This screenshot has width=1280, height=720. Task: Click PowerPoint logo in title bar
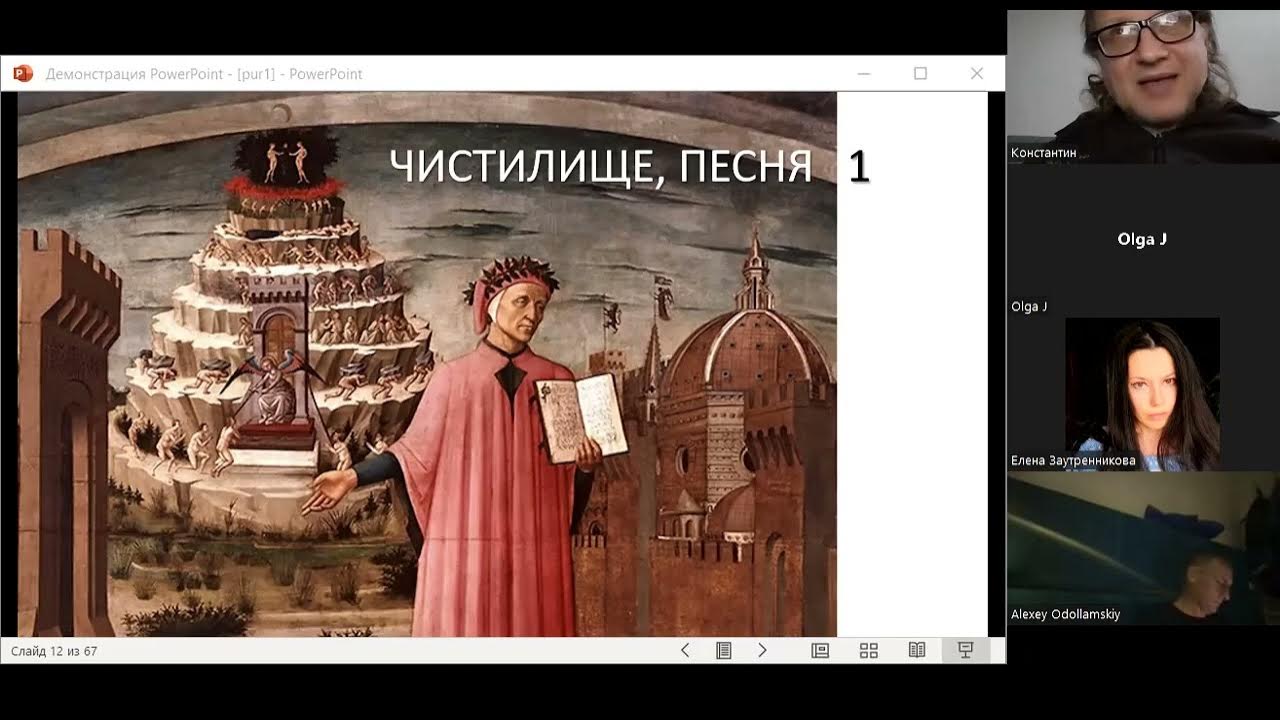tap(23, 73)
